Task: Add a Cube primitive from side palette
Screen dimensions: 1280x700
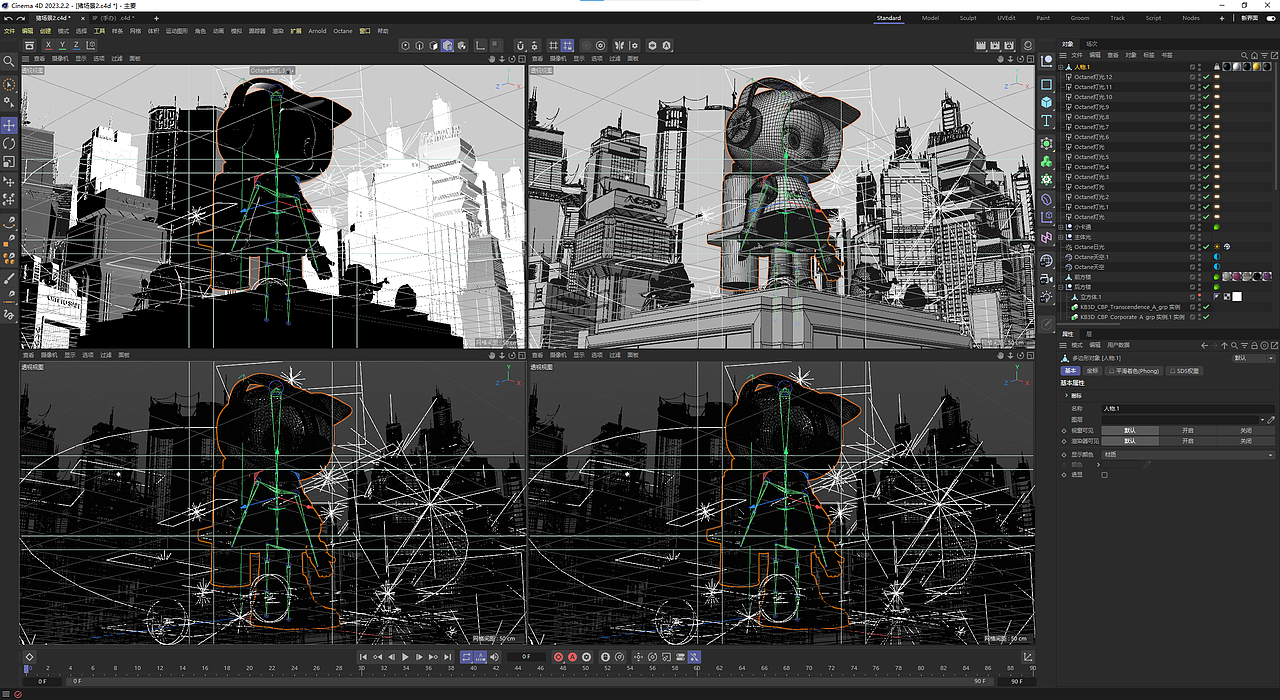Action: [1047, 102]
